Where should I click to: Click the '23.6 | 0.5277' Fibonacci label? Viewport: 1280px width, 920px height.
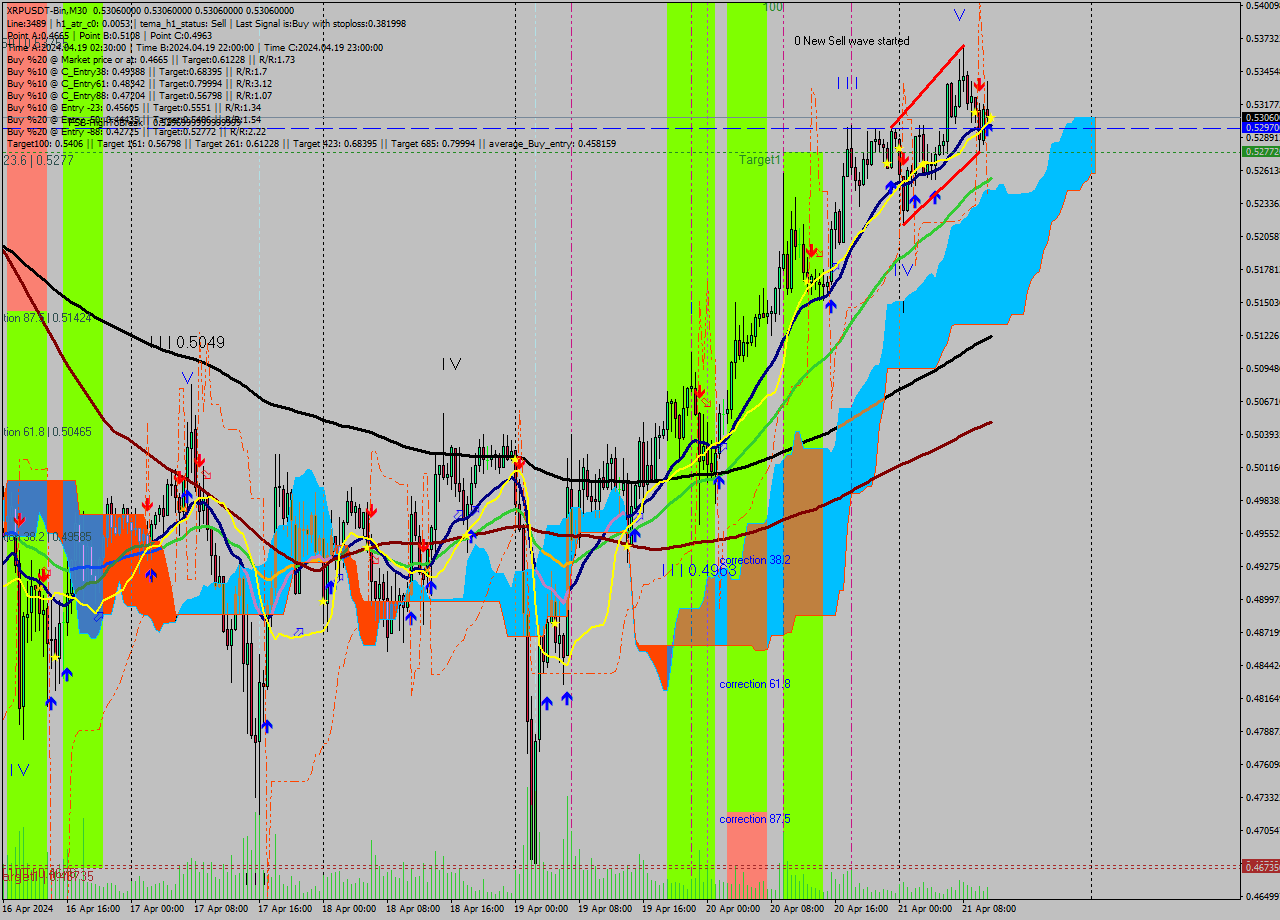coord(38,160)
